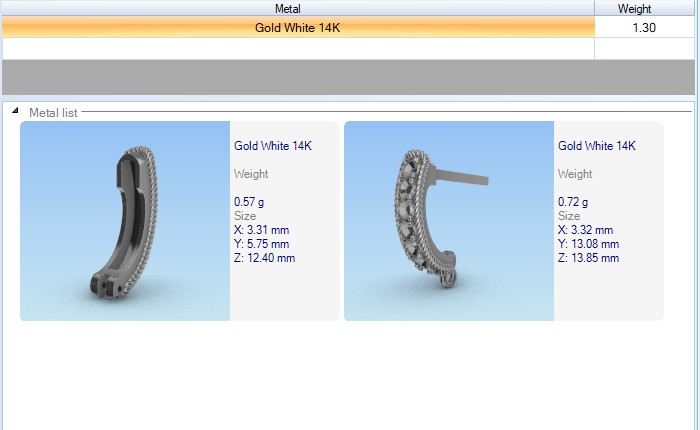Click Gold White 14K label of first part
Screen dimensions: 700x430
[x=273, y=146]
